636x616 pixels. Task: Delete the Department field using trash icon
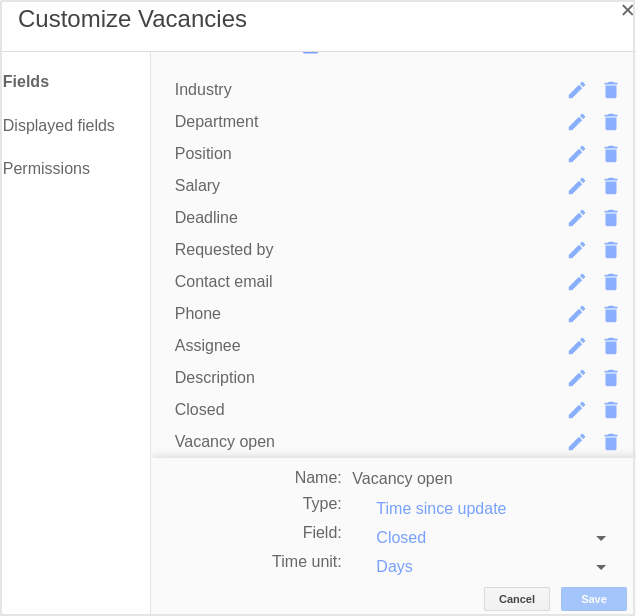point(610,122)
